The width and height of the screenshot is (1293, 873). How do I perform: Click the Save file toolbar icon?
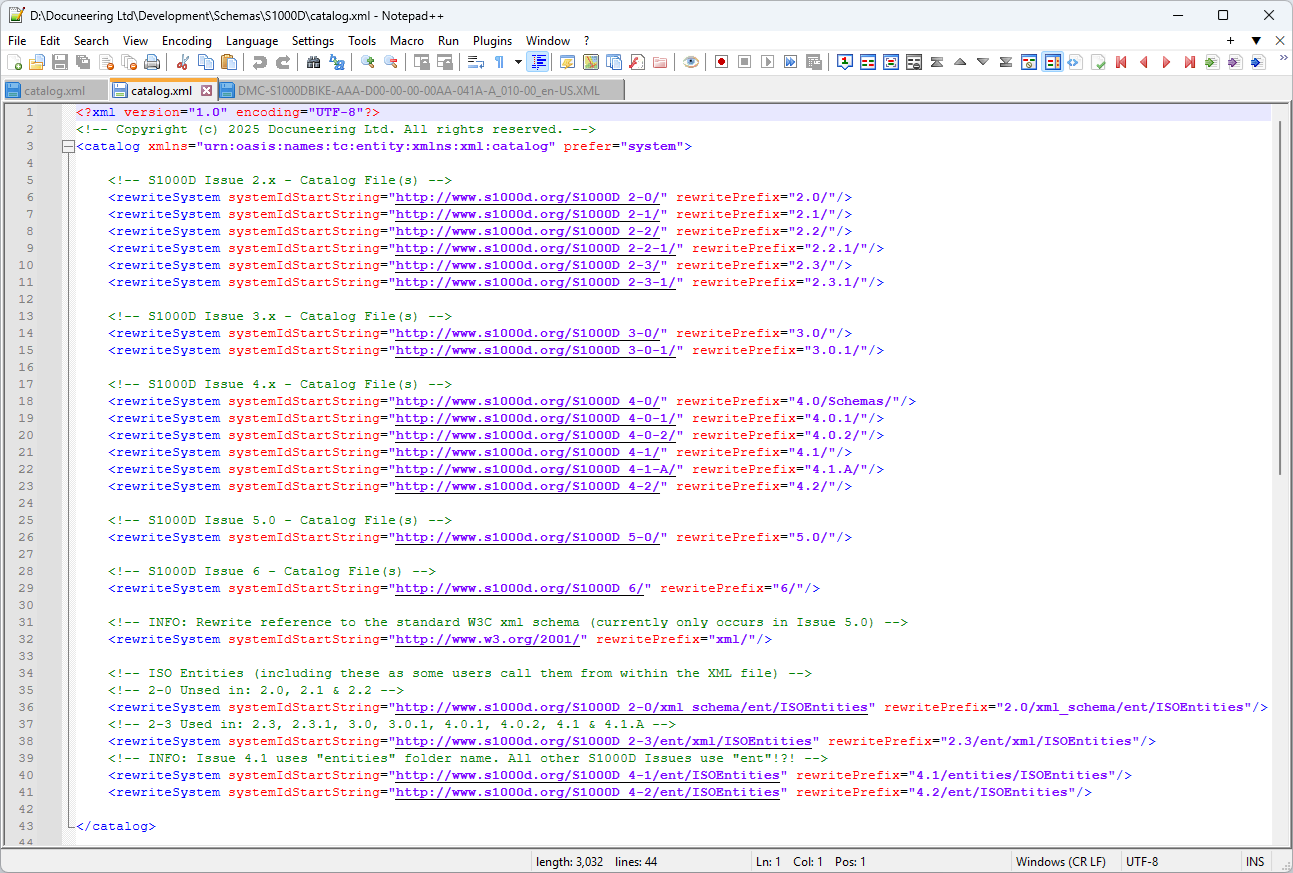coord(59,62)
